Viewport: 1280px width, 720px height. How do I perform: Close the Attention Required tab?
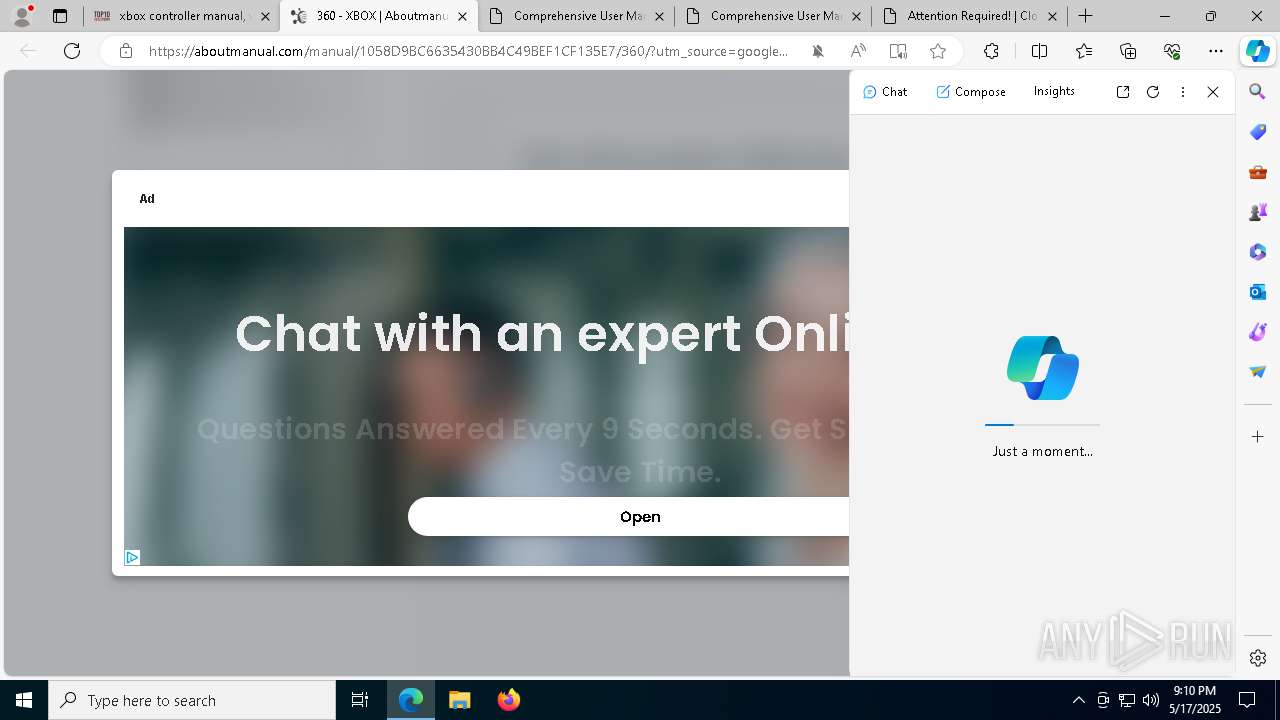coord(1052,16)
